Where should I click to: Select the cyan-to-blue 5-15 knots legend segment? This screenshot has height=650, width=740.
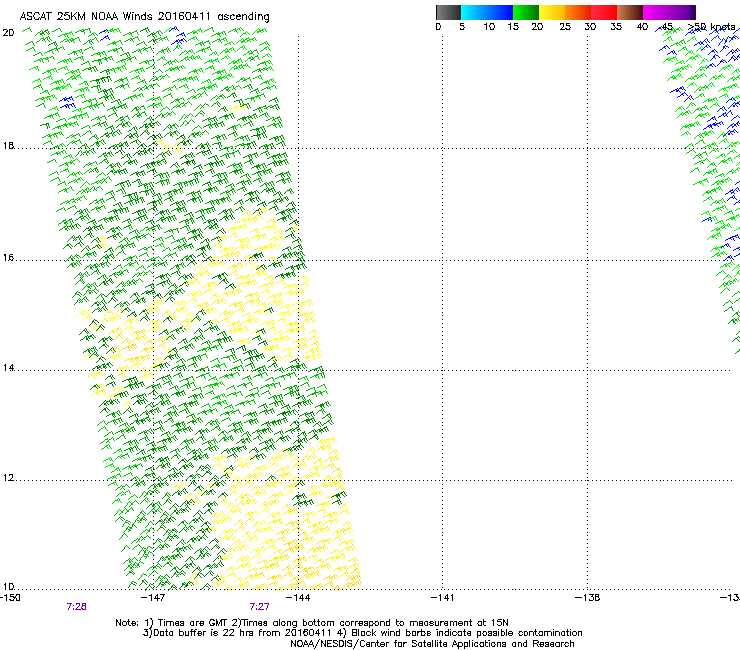coord(487,12)
